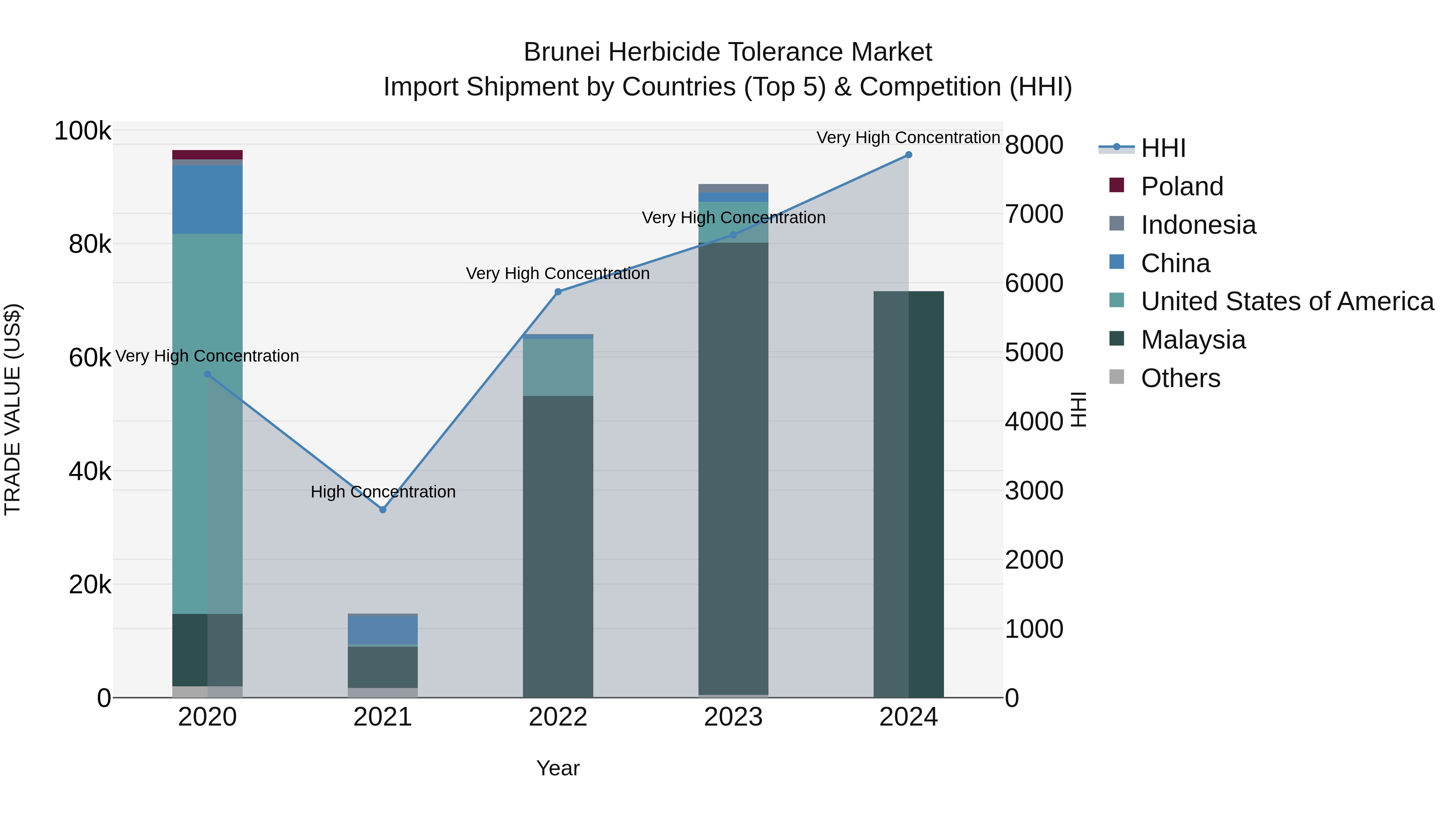
Task: Click the Indonesia segment atop 2023 bar
Action: tap(734, 188)
